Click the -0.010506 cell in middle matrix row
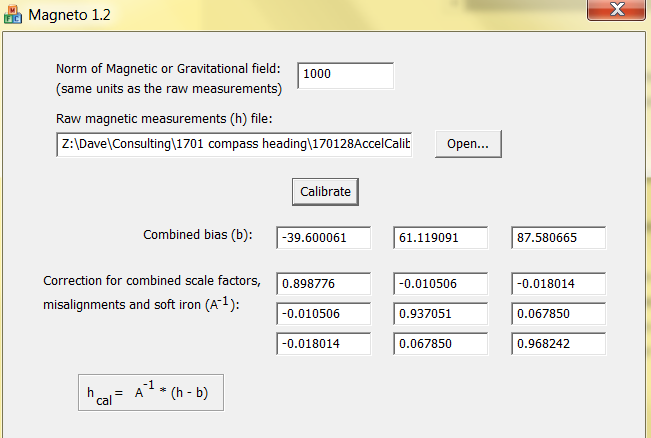Screen dimensions: 651x438 [x=323, y=314]
